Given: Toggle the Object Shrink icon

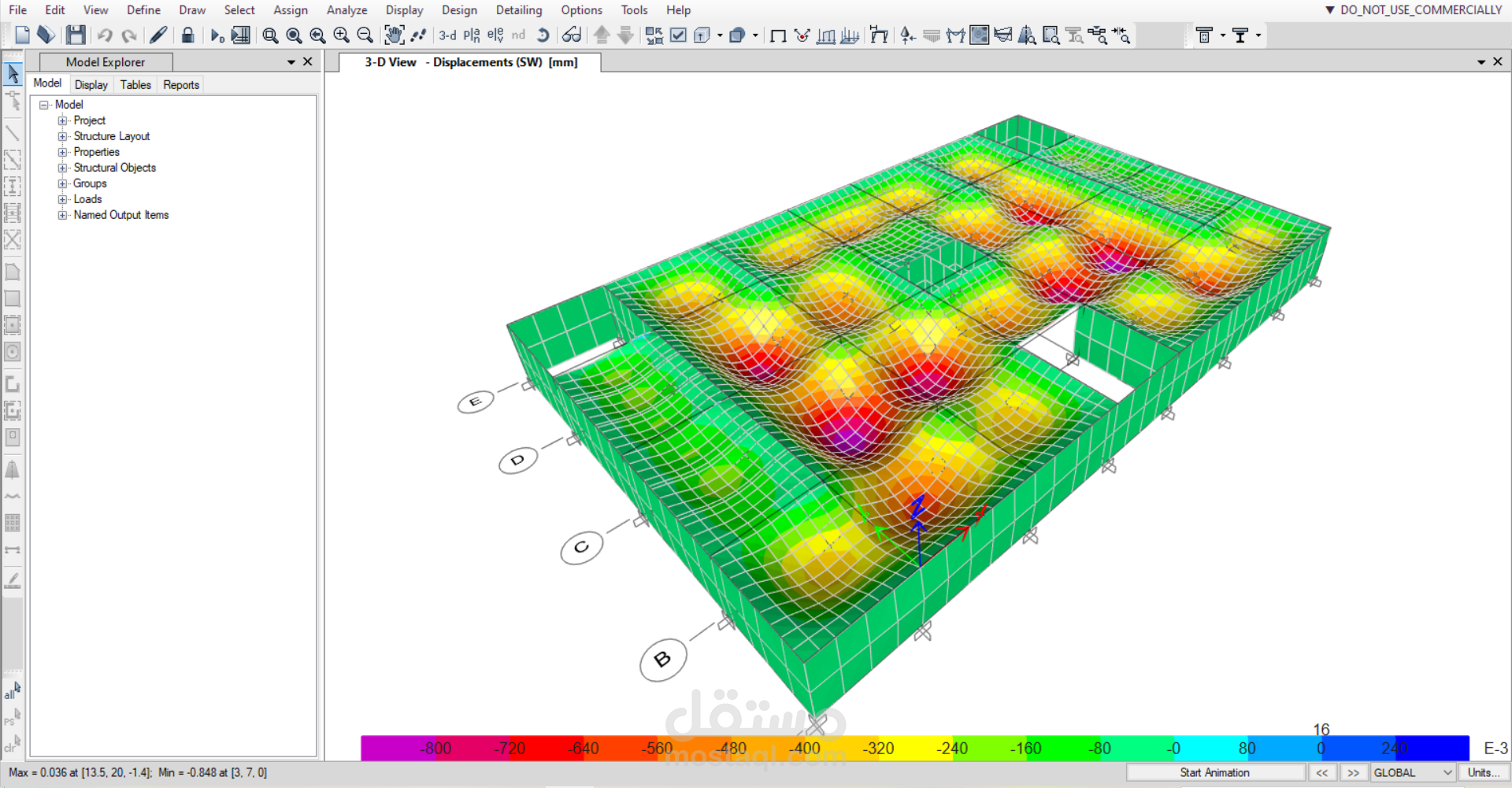Looking at the screenshot, I should [x=654, y=35].
